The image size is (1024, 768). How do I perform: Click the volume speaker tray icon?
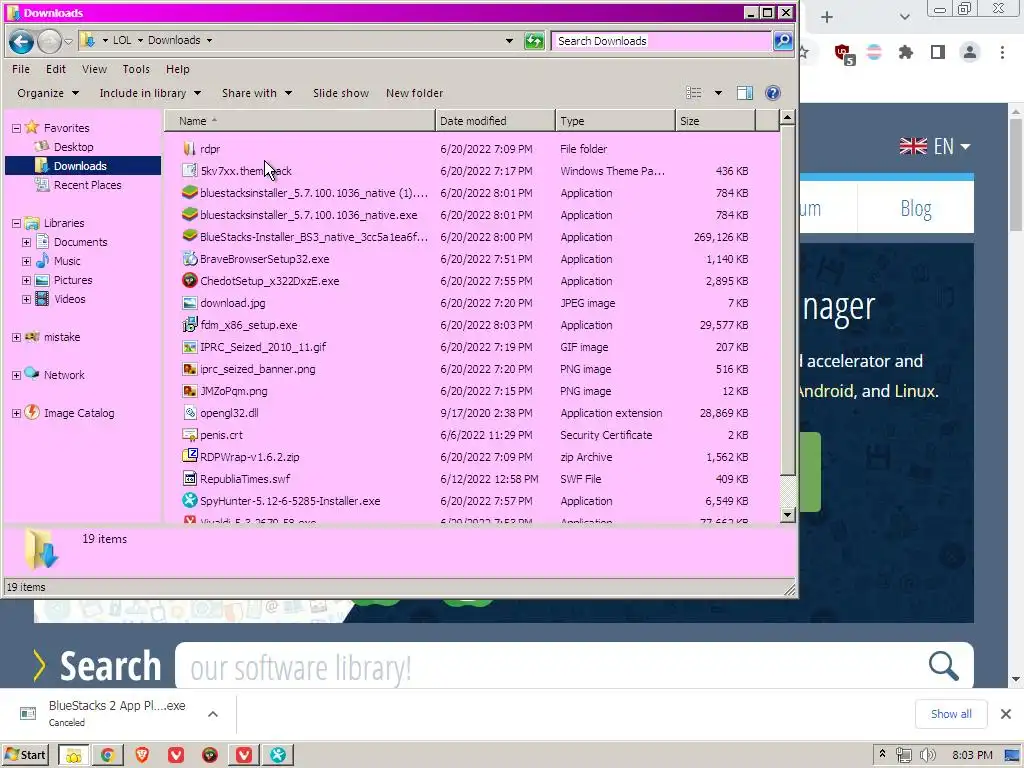pyautogui.click(x=928, y=756)
